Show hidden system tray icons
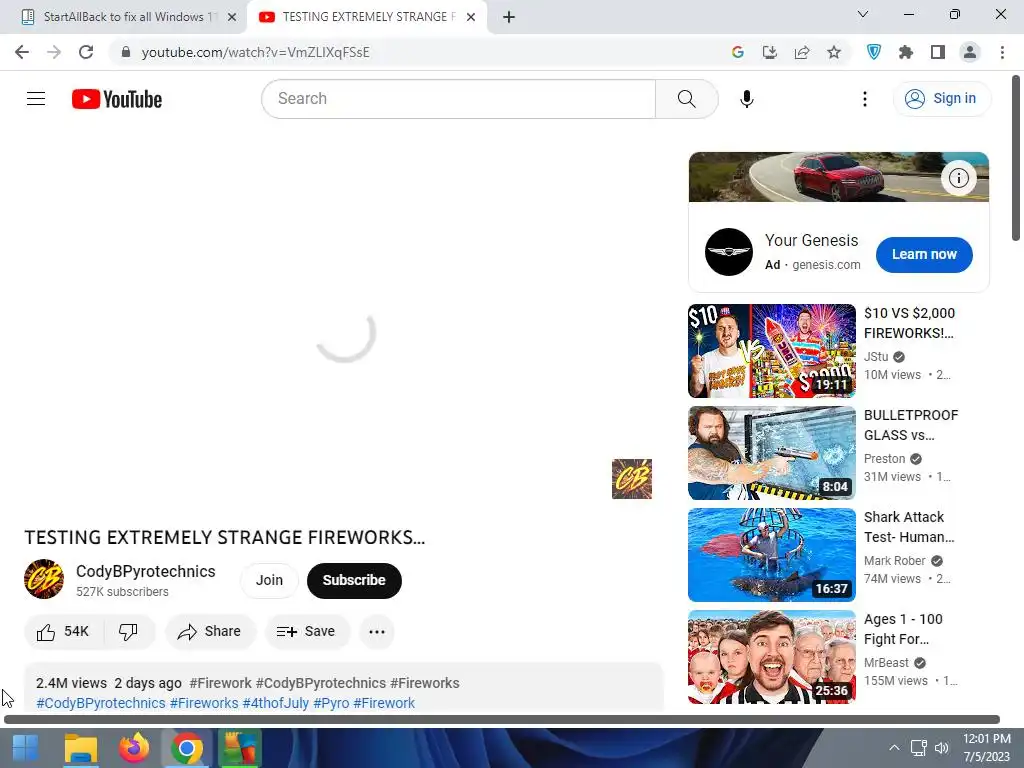The height and width of the screenshot is (768, 1024). click(x=894, y=748)
